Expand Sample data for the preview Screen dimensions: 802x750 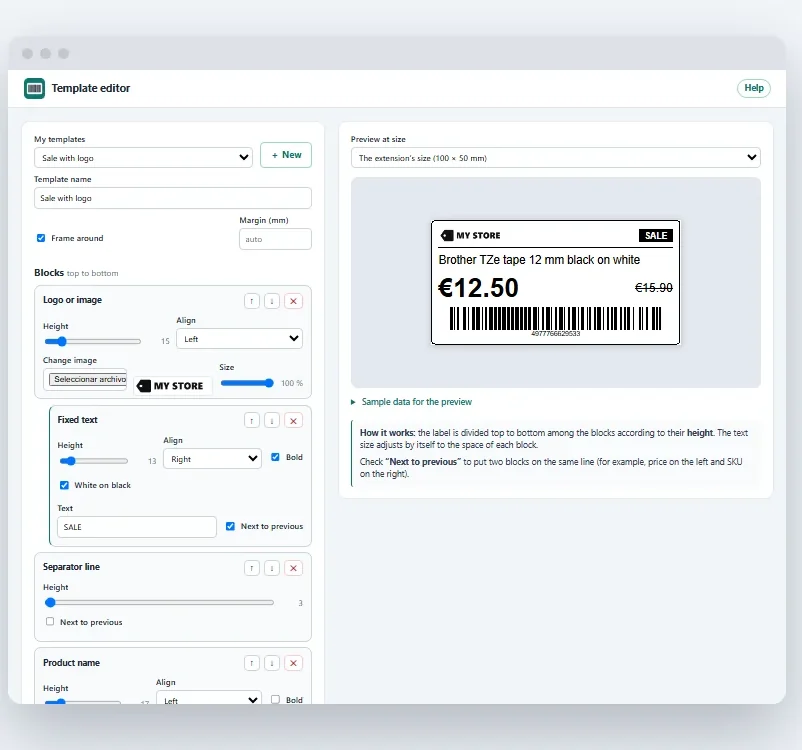point(411,402)
